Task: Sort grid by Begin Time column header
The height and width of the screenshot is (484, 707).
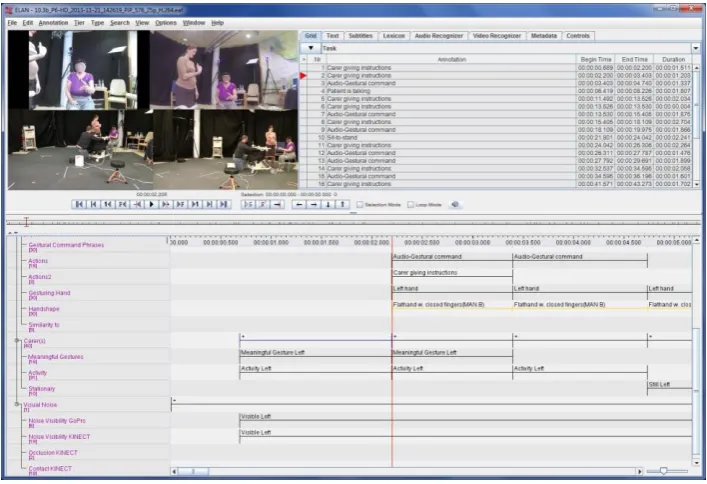Action: tap(596, 59)
